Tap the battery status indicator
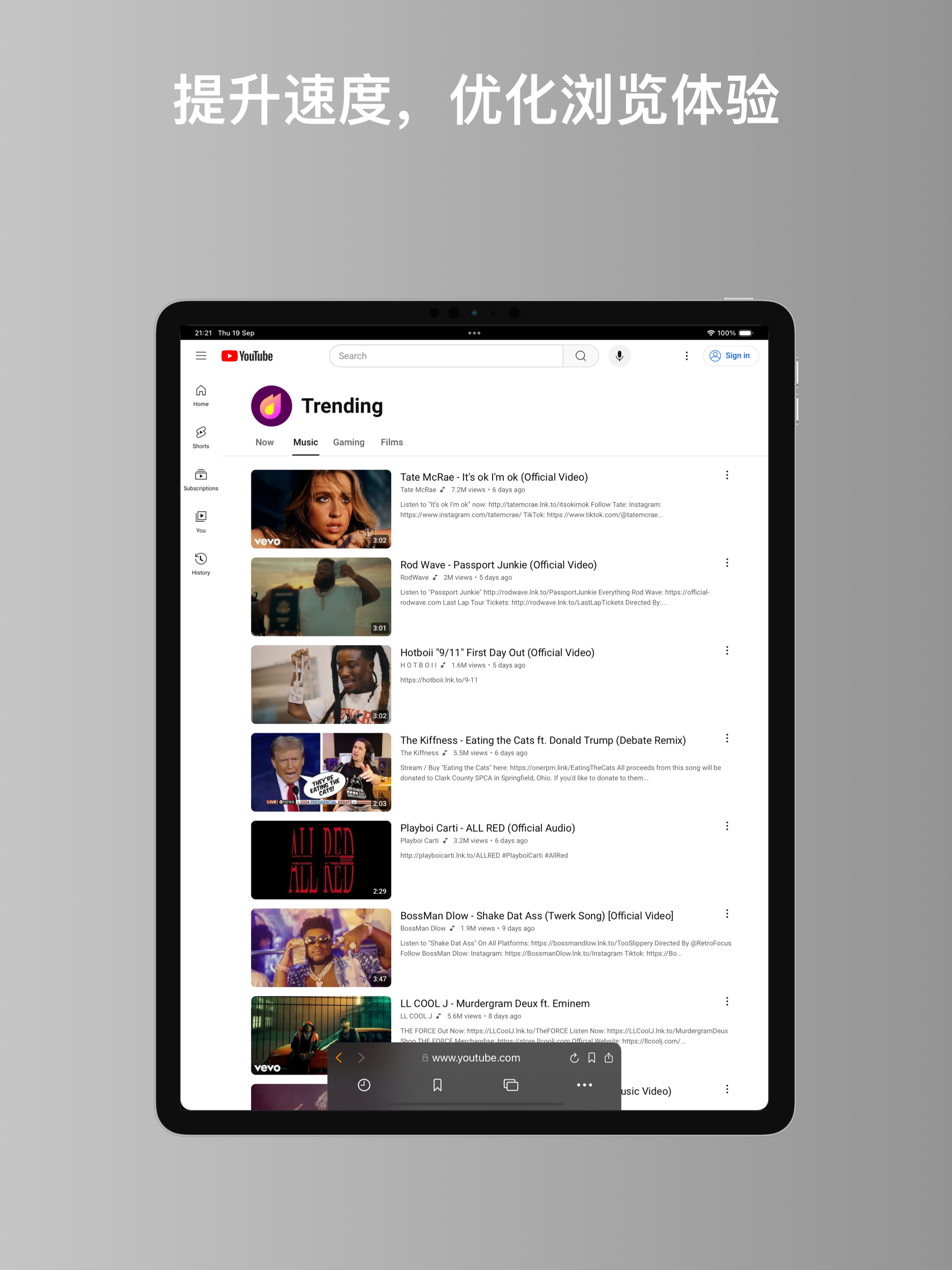 tap(745, 333)
